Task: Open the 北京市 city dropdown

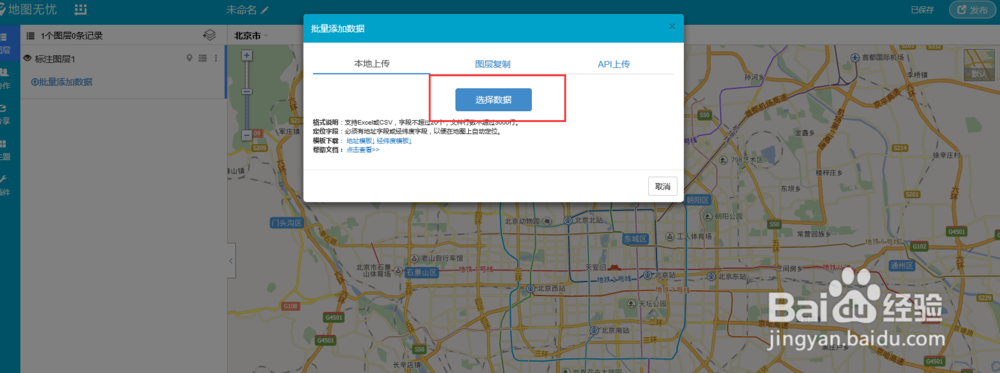Action: 251,36
